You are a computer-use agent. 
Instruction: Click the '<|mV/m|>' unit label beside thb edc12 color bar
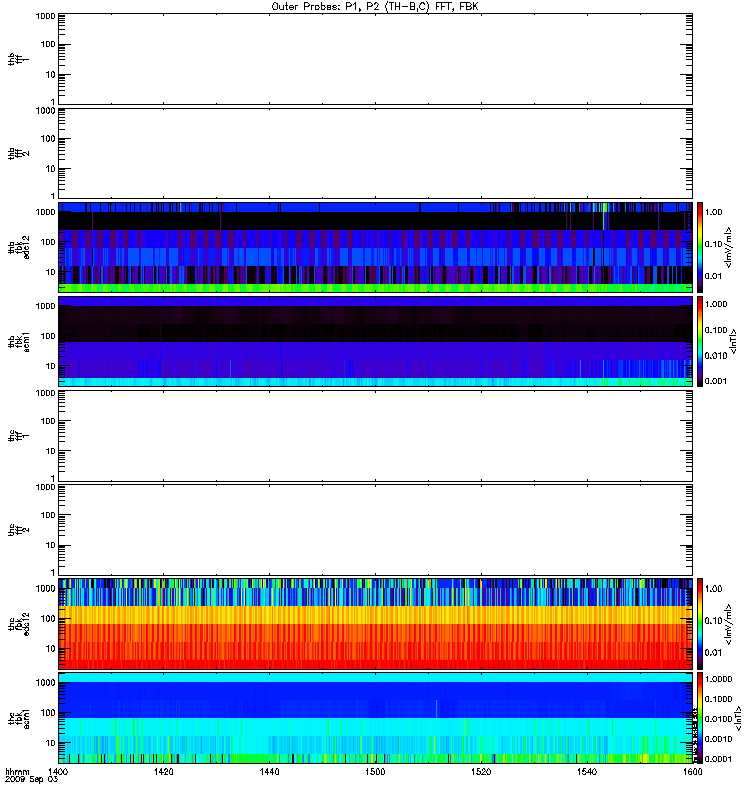[729, 247]
